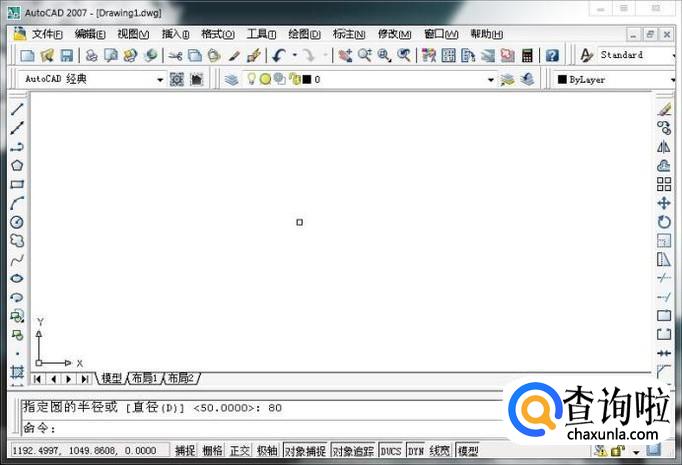Select the Ellipse tool
Viewport: 682px width, 465px height.
click(17, 278)
